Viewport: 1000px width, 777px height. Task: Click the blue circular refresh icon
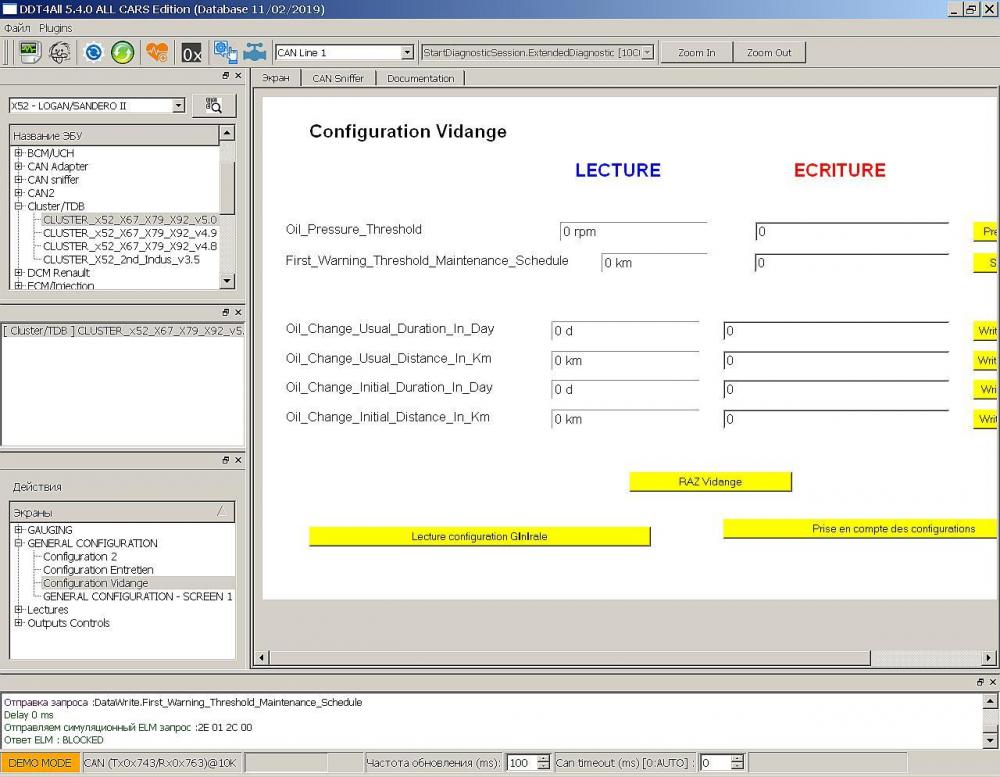[93, 52]
